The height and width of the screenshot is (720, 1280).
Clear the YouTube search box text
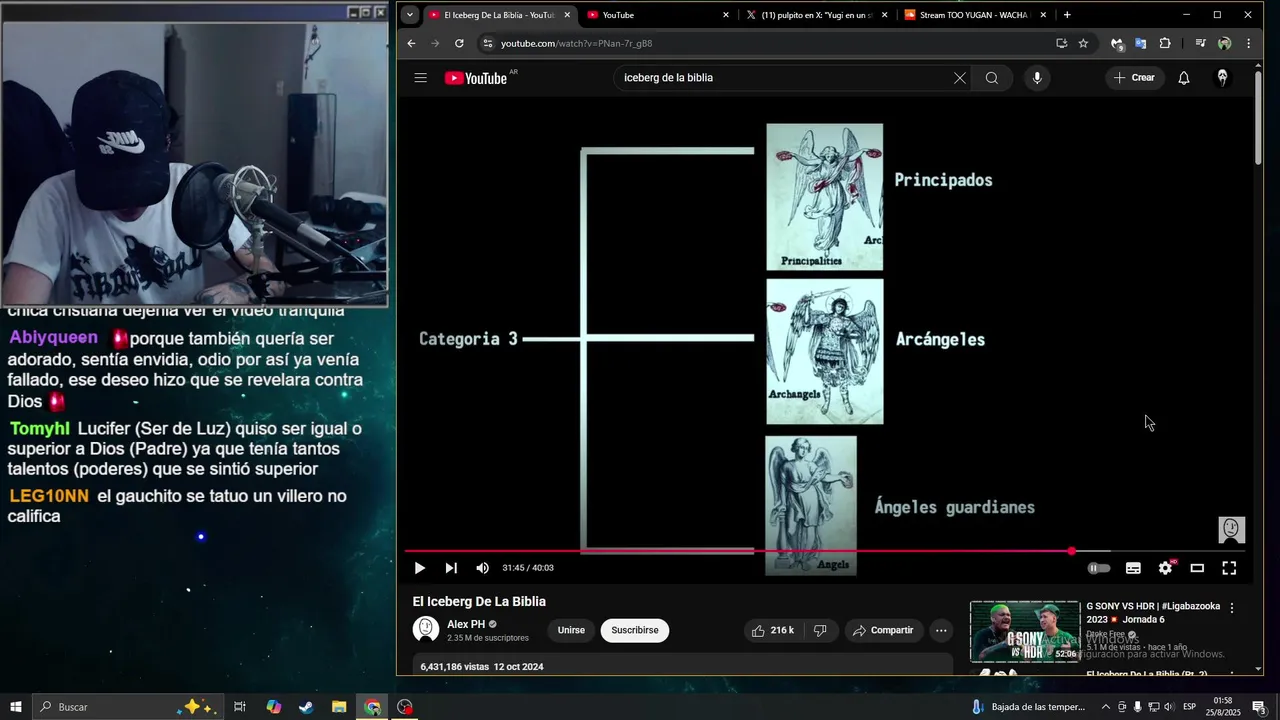click(x=960, y=78)
